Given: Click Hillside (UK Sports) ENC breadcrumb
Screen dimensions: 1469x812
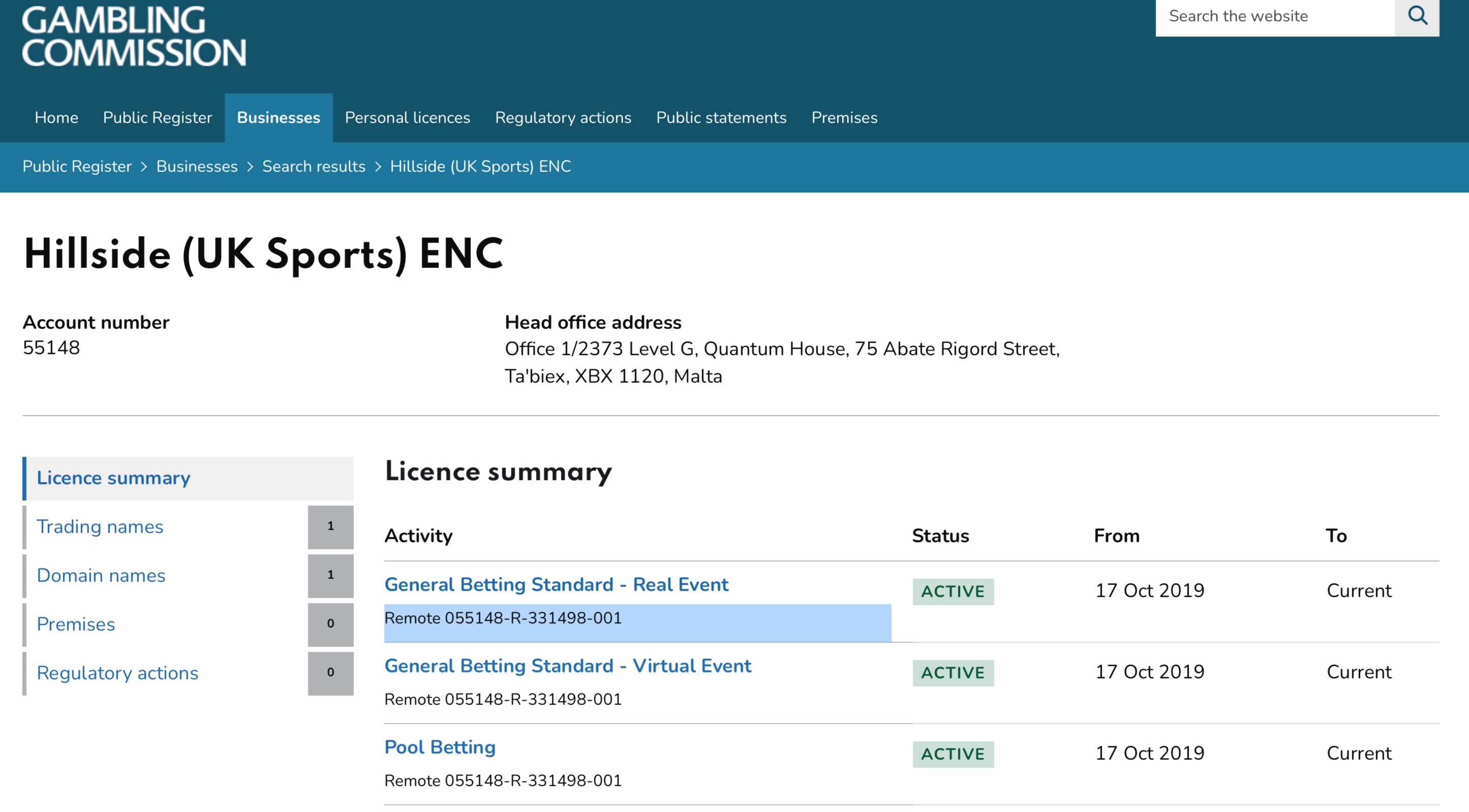Looking at the screenshot, I should coord(480,167).
